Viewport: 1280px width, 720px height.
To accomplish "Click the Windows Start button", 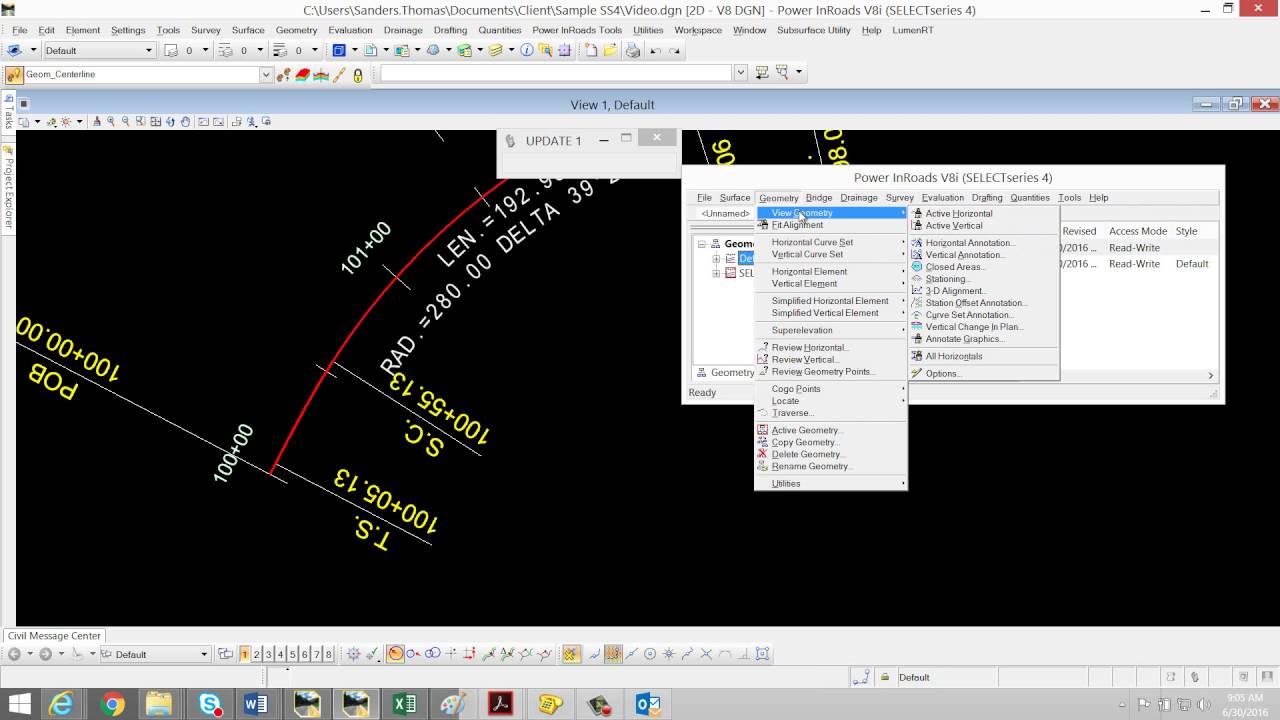I will click(19, 704).
